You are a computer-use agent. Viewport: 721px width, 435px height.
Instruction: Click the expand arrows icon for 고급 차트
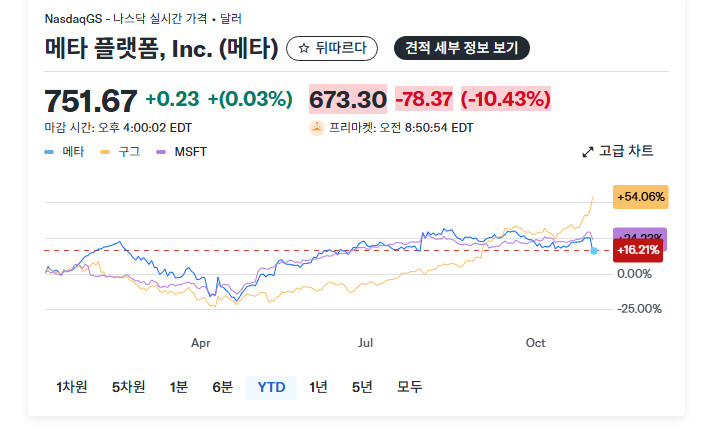[587, 152]
